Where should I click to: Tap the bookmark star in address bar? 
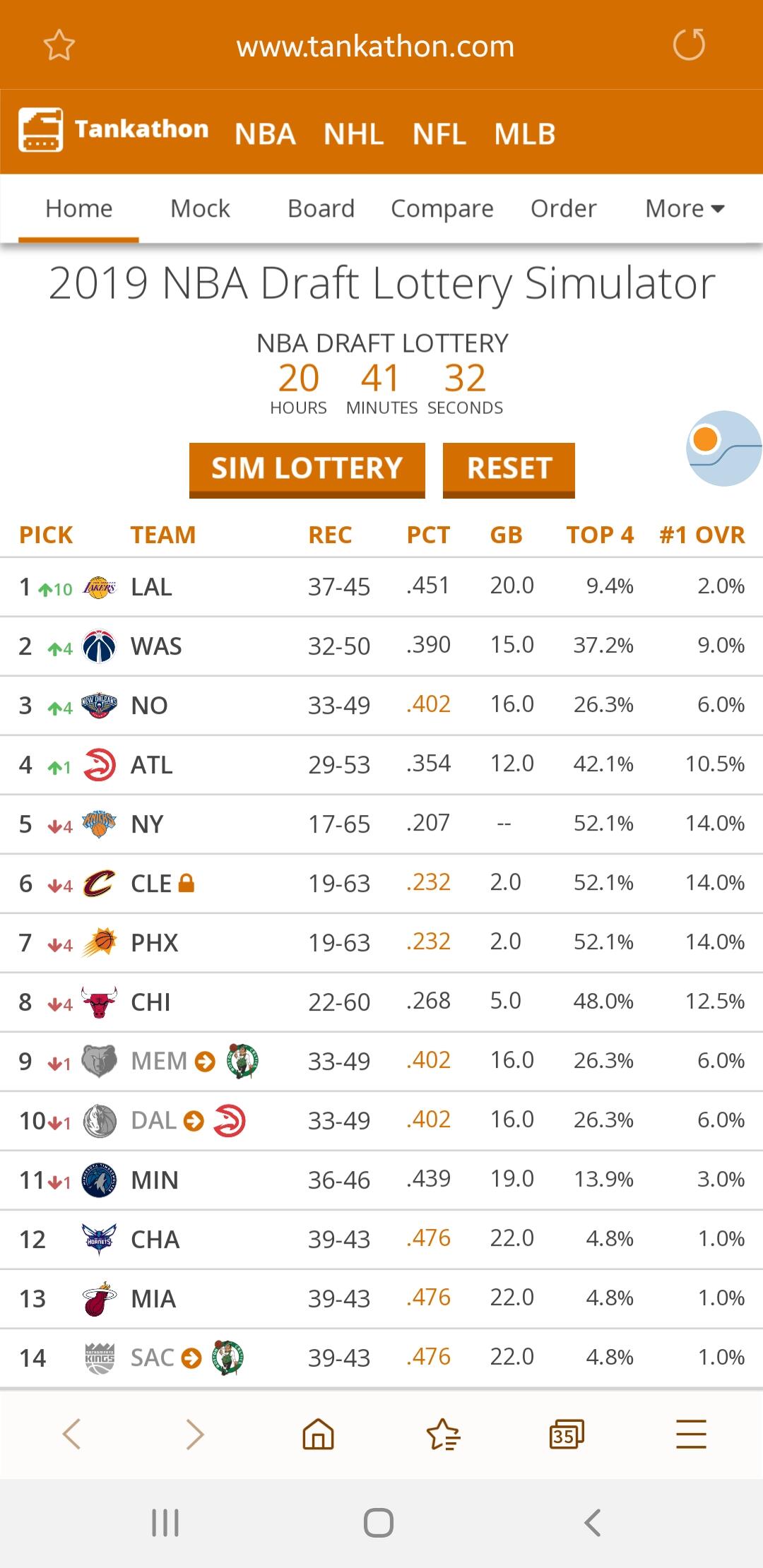pos(59,46)
